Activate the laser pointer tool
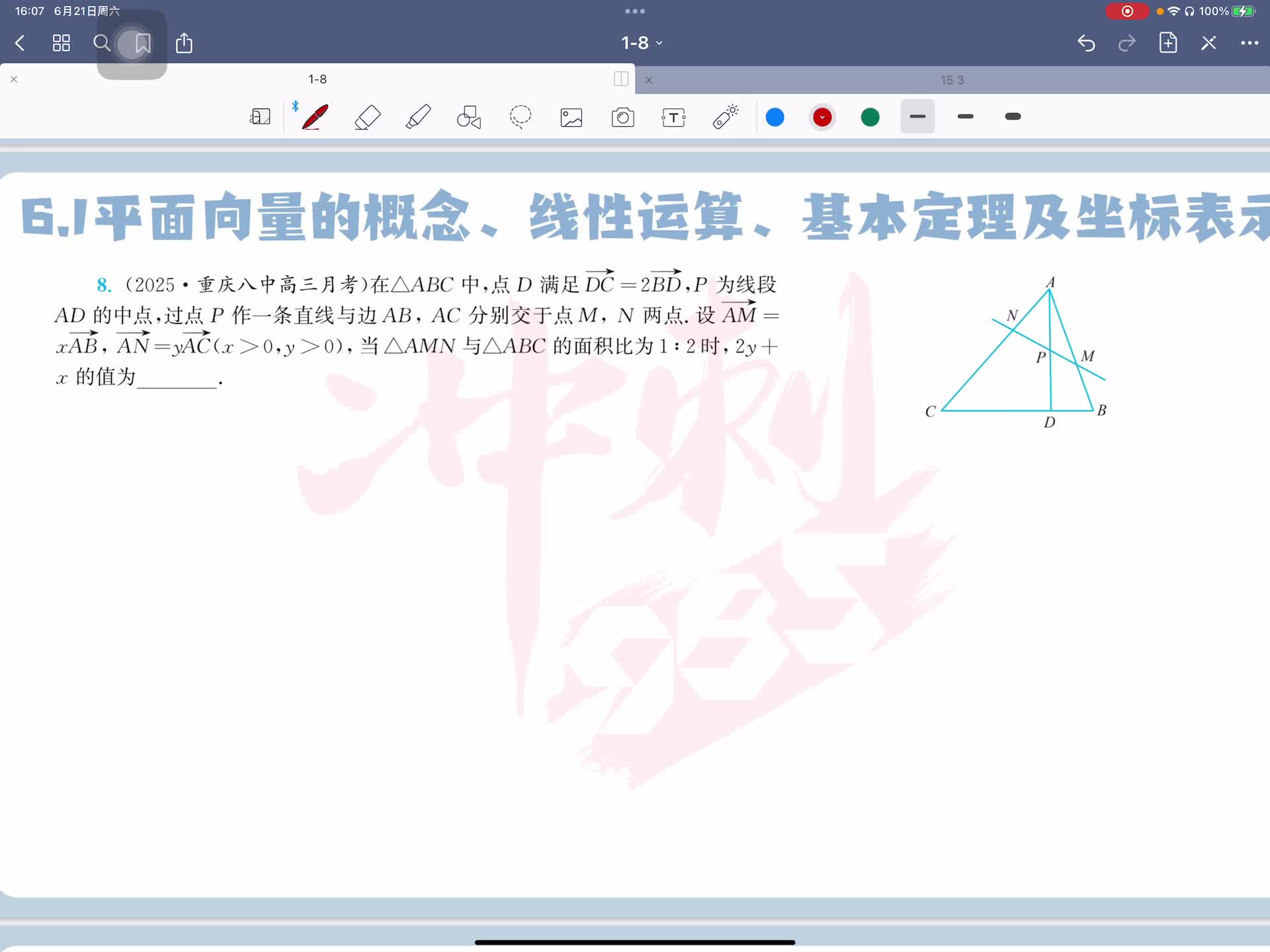This screenshot has width=1270, height=952. [725, 117]
